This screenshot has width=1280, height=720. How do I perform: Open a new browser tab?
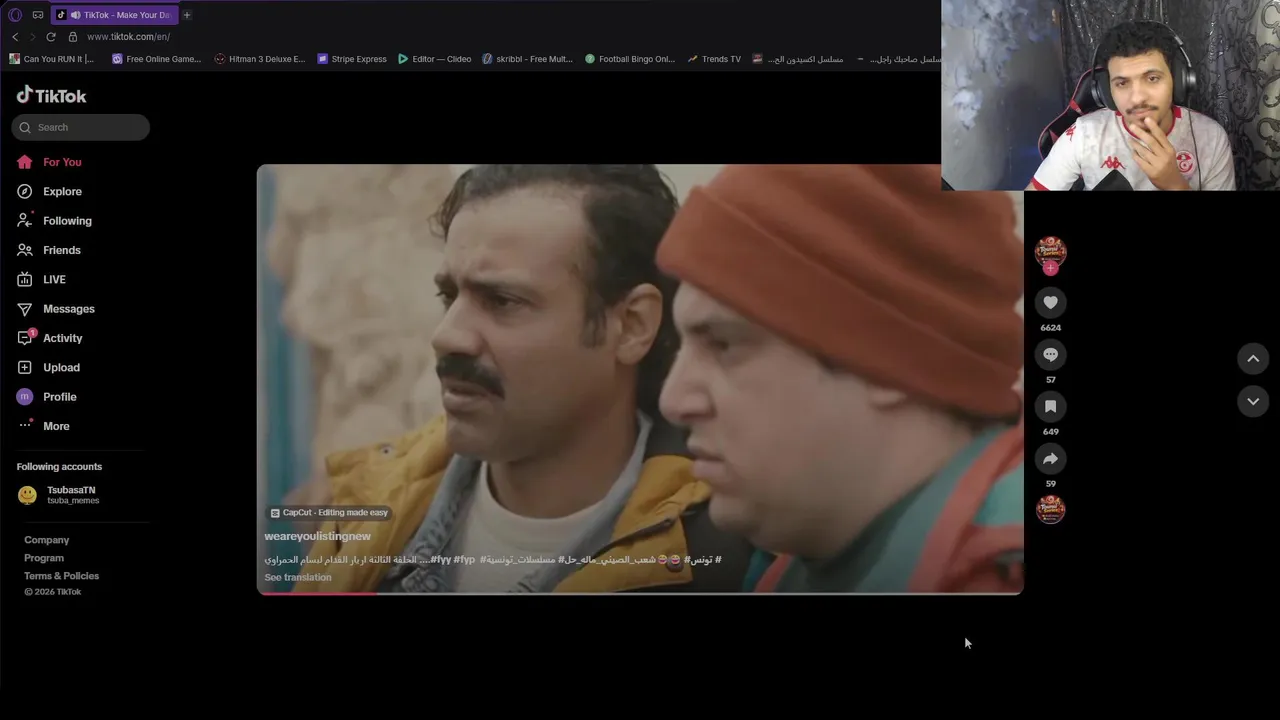point(186,15)
